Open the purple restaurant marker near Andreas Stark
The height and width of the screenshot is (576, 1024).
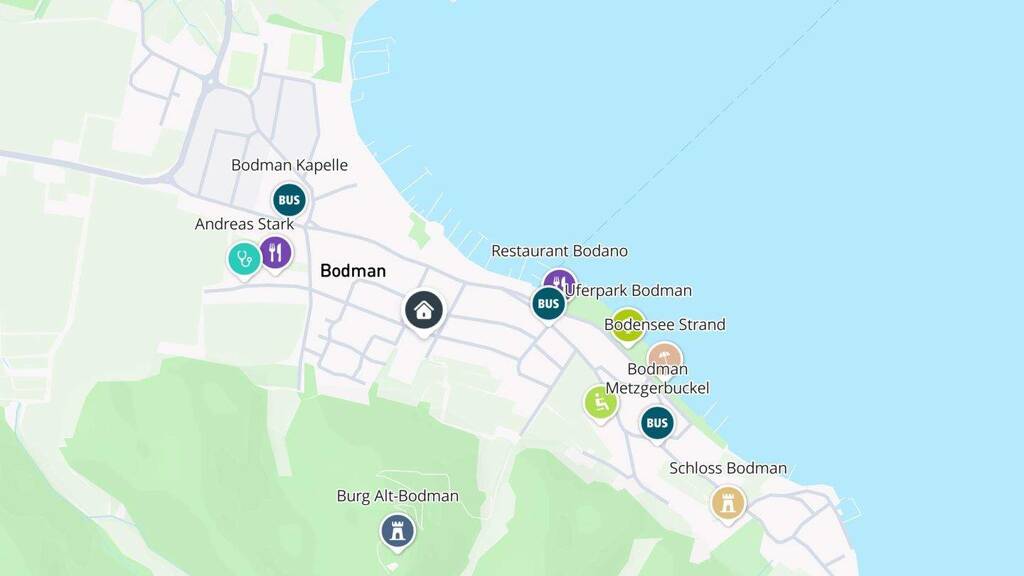pos(276,253)
